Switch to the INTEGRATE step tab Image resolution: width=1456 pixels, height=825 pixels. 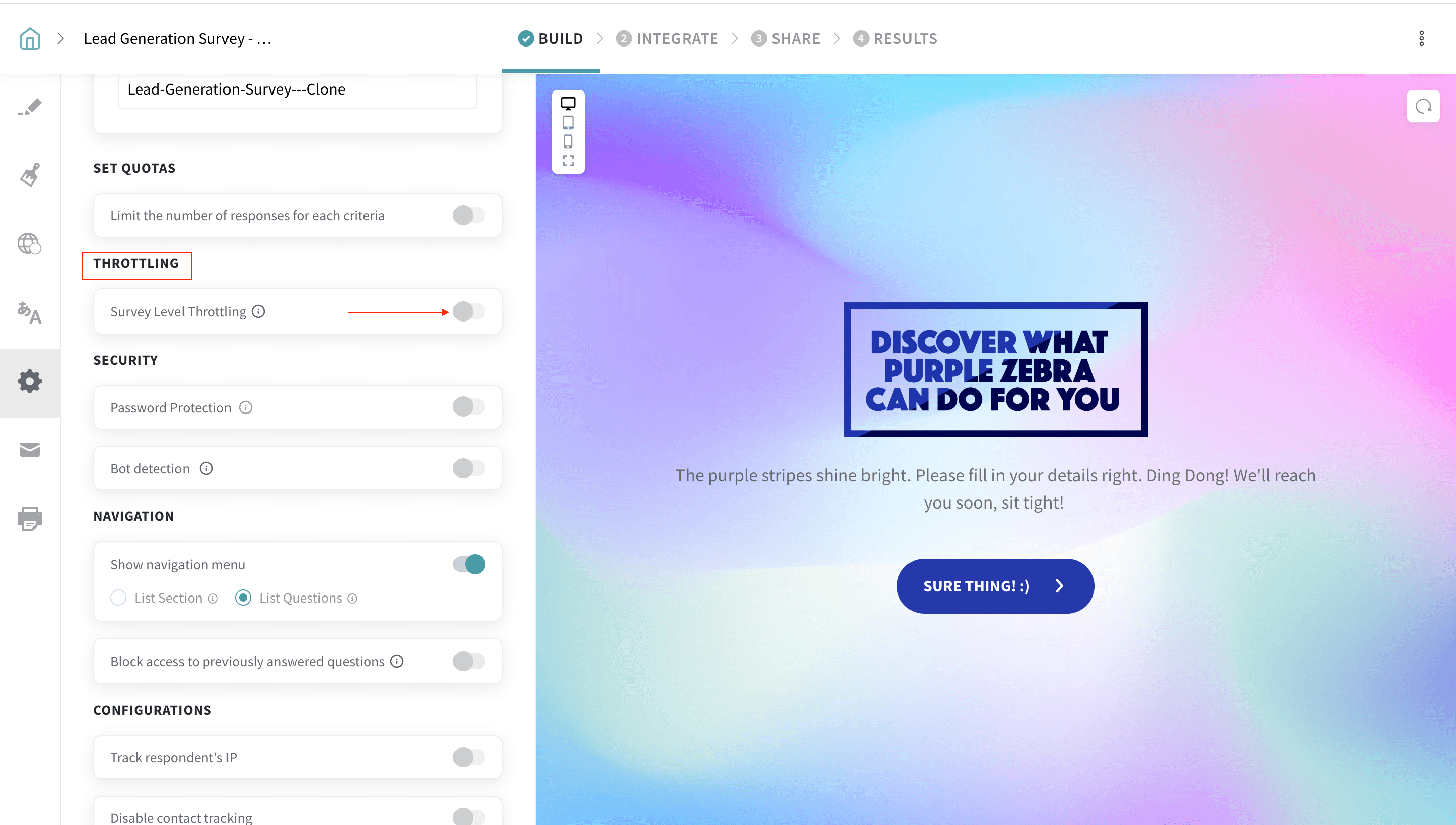pos(667,38)
